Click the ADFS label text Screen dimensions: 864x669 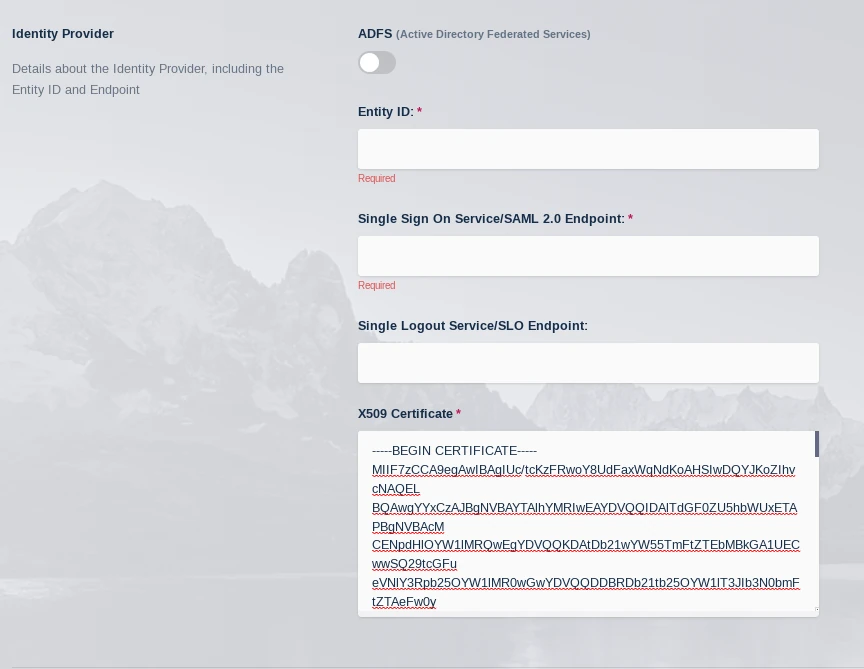pos(375,33)
